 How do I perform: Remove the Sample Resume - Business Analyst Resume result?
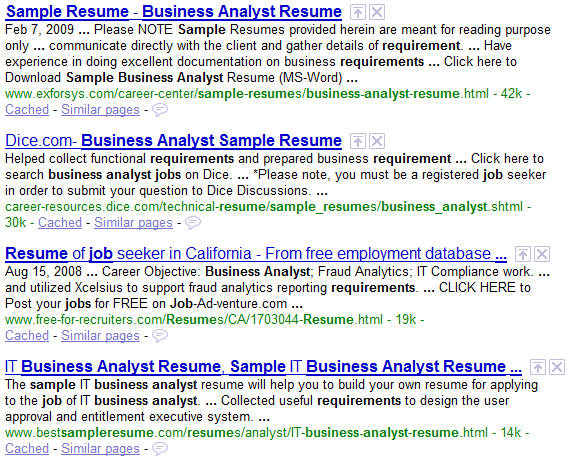tap(377, 12)
